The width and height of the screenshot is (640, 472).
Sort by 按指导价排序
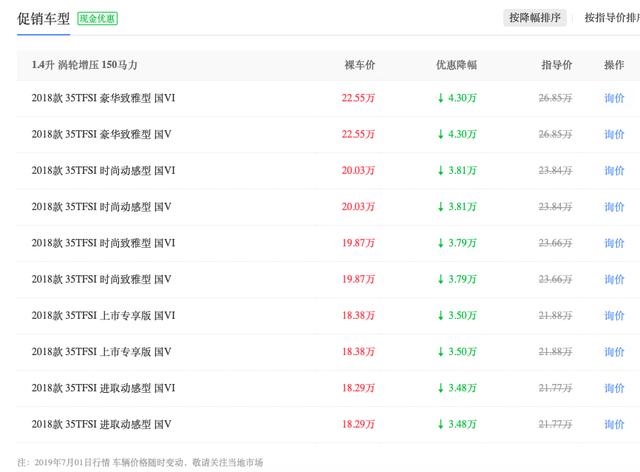coord(612,18)
